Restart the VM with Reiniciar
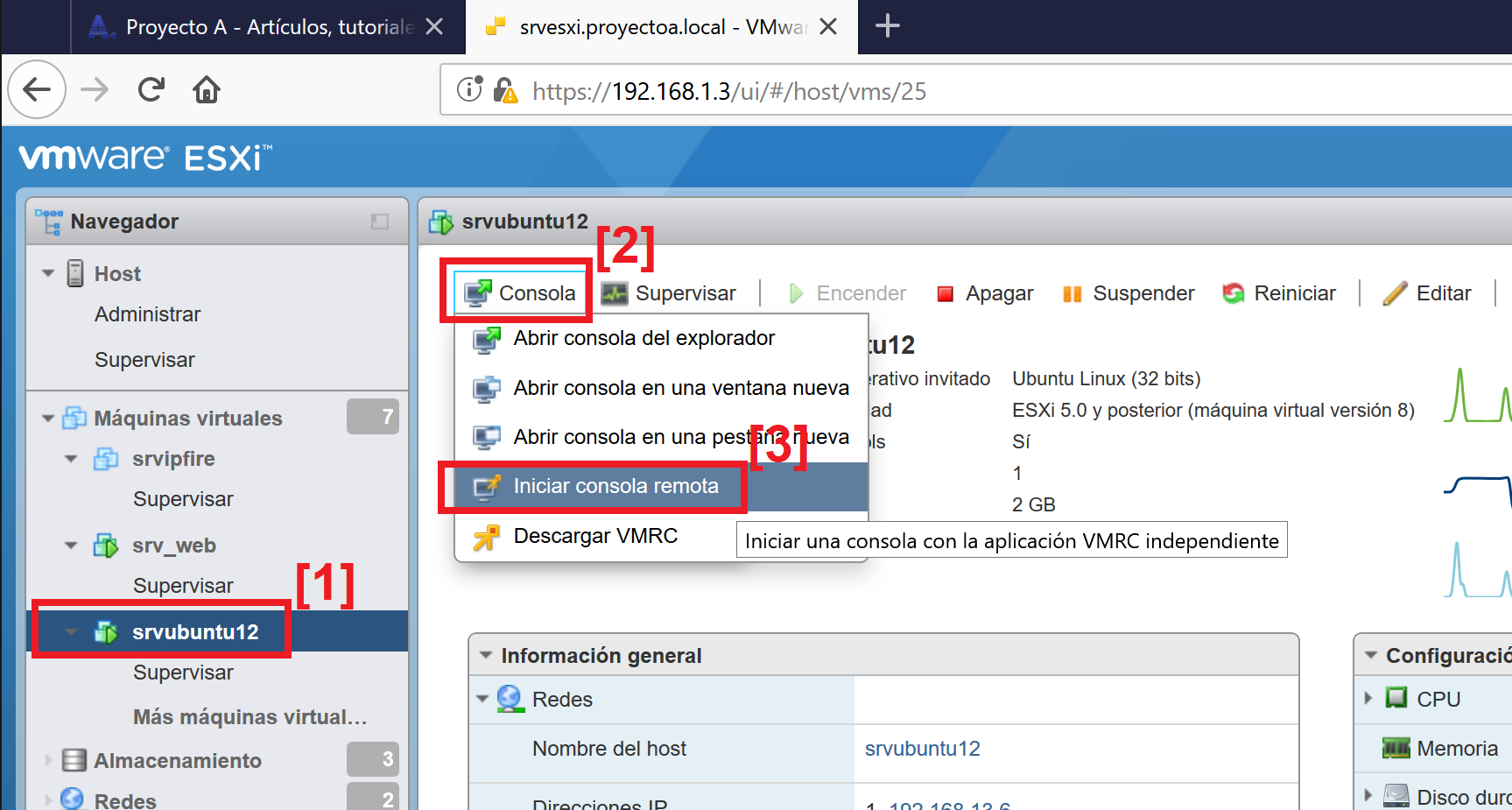Screen dimensions: 1512x810 [x=1279, y=293]
